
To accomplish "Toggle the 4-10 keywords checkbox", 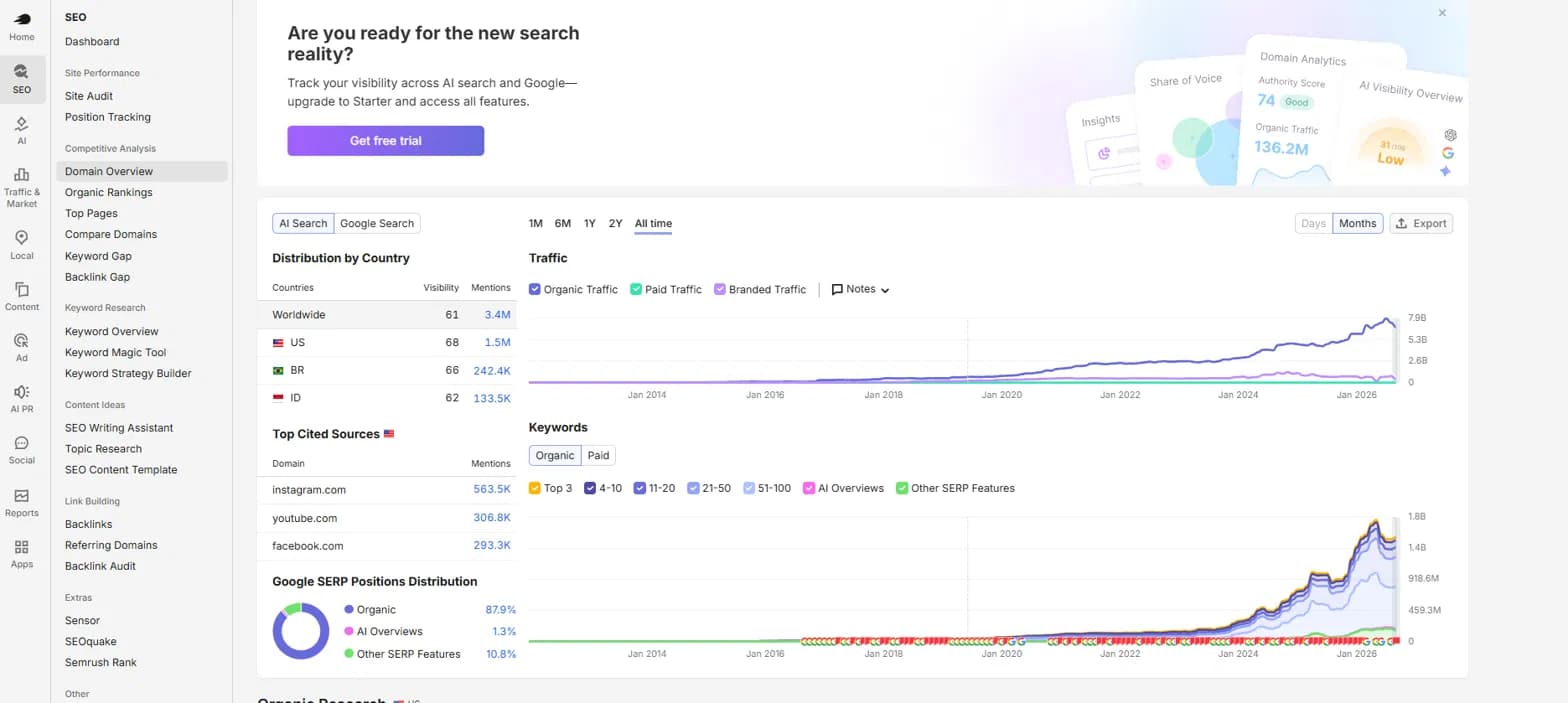I will click(590, 488).
